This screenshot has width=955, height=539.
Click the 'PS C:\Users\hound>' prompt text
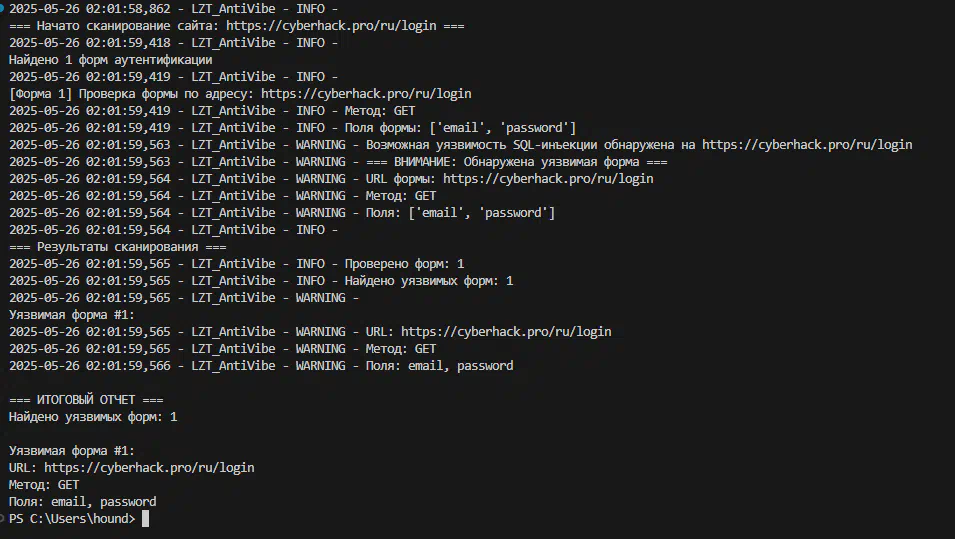pyautogui.click(x=72, y=519)
